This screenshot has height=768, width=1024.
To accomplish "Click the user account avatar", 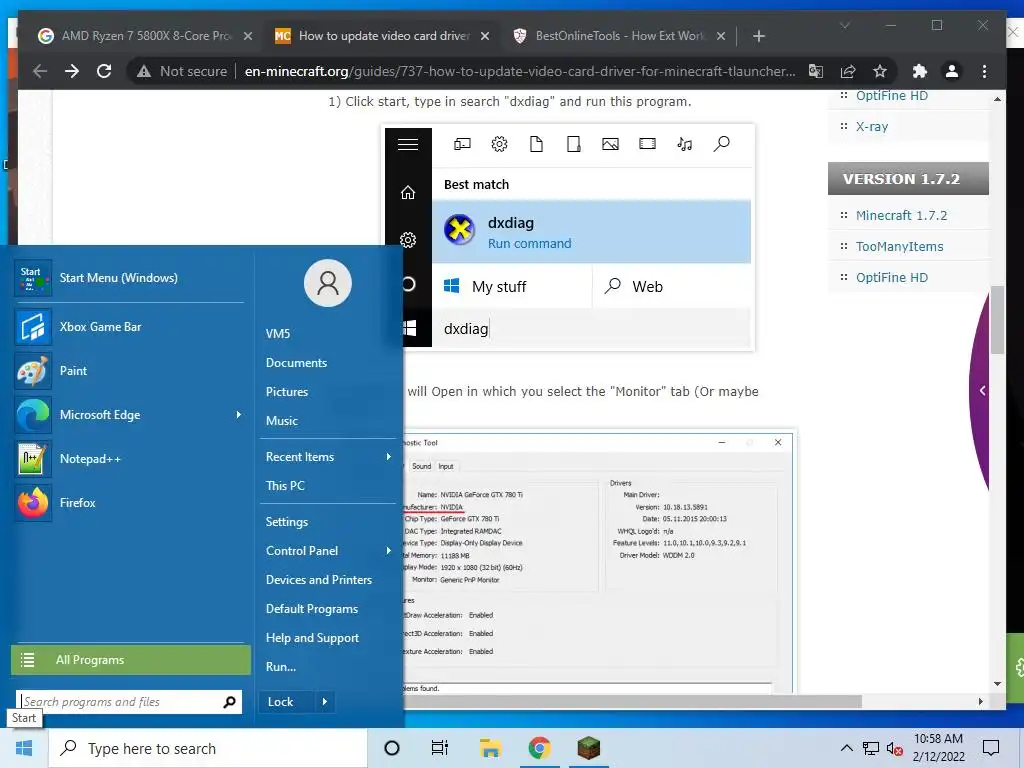I will coord(328,283).
